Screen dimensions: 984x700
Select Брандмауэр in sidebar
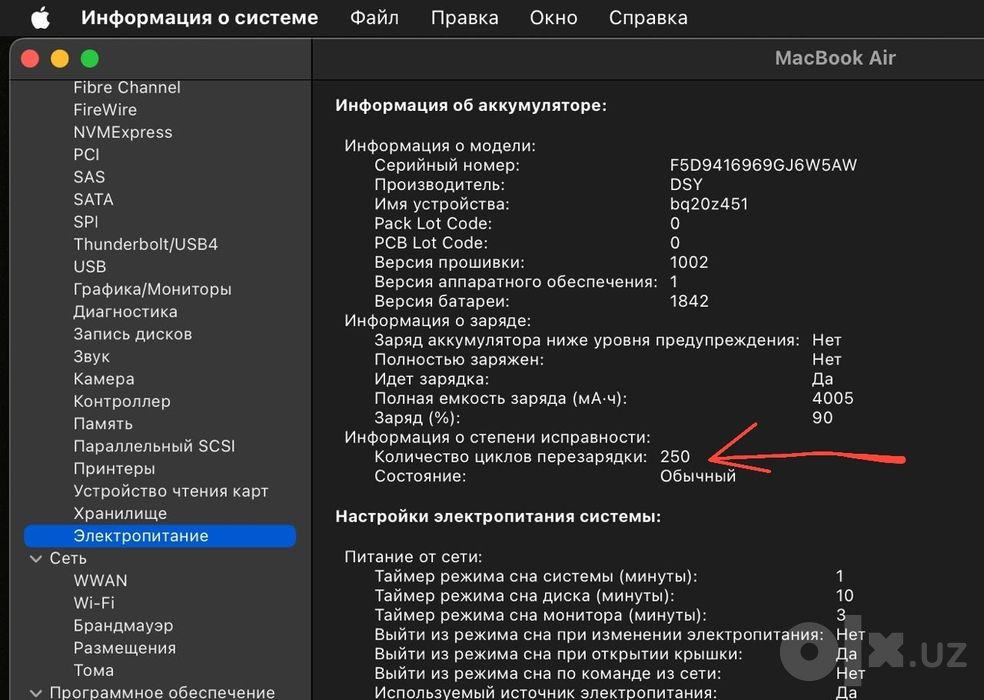click(x=123, y=626)
